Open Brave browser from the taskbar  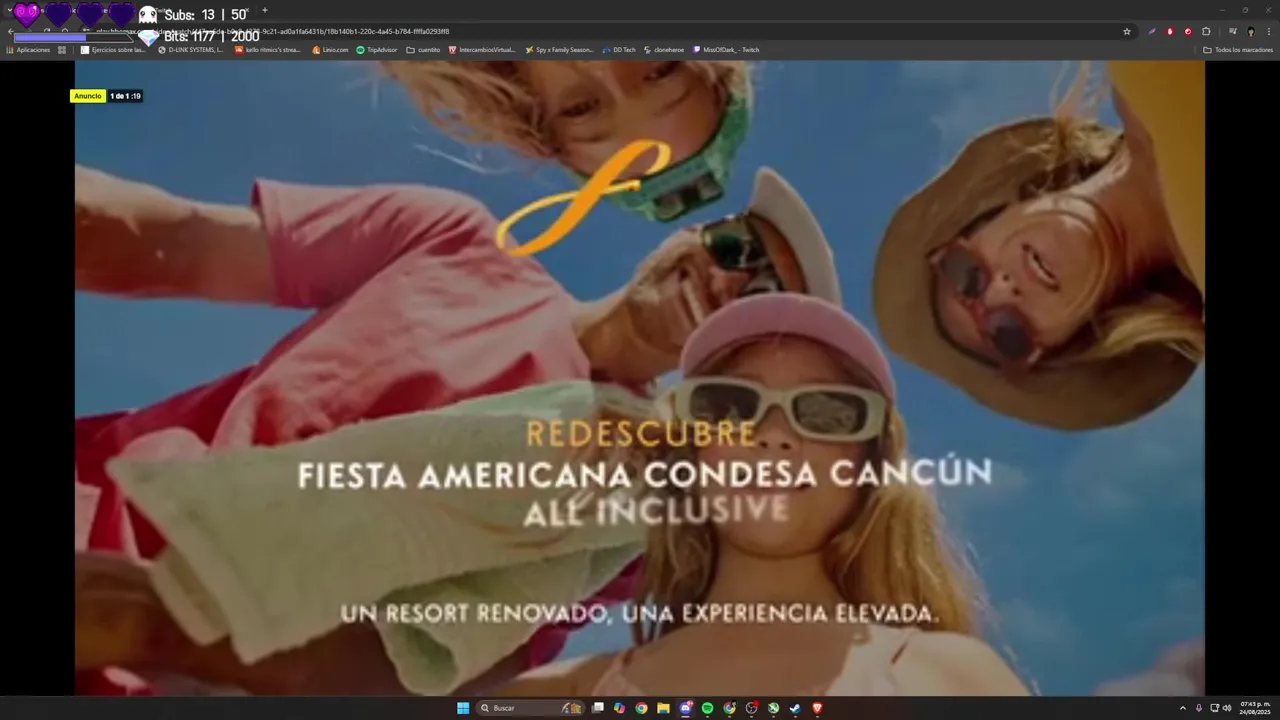coord(817,708)
